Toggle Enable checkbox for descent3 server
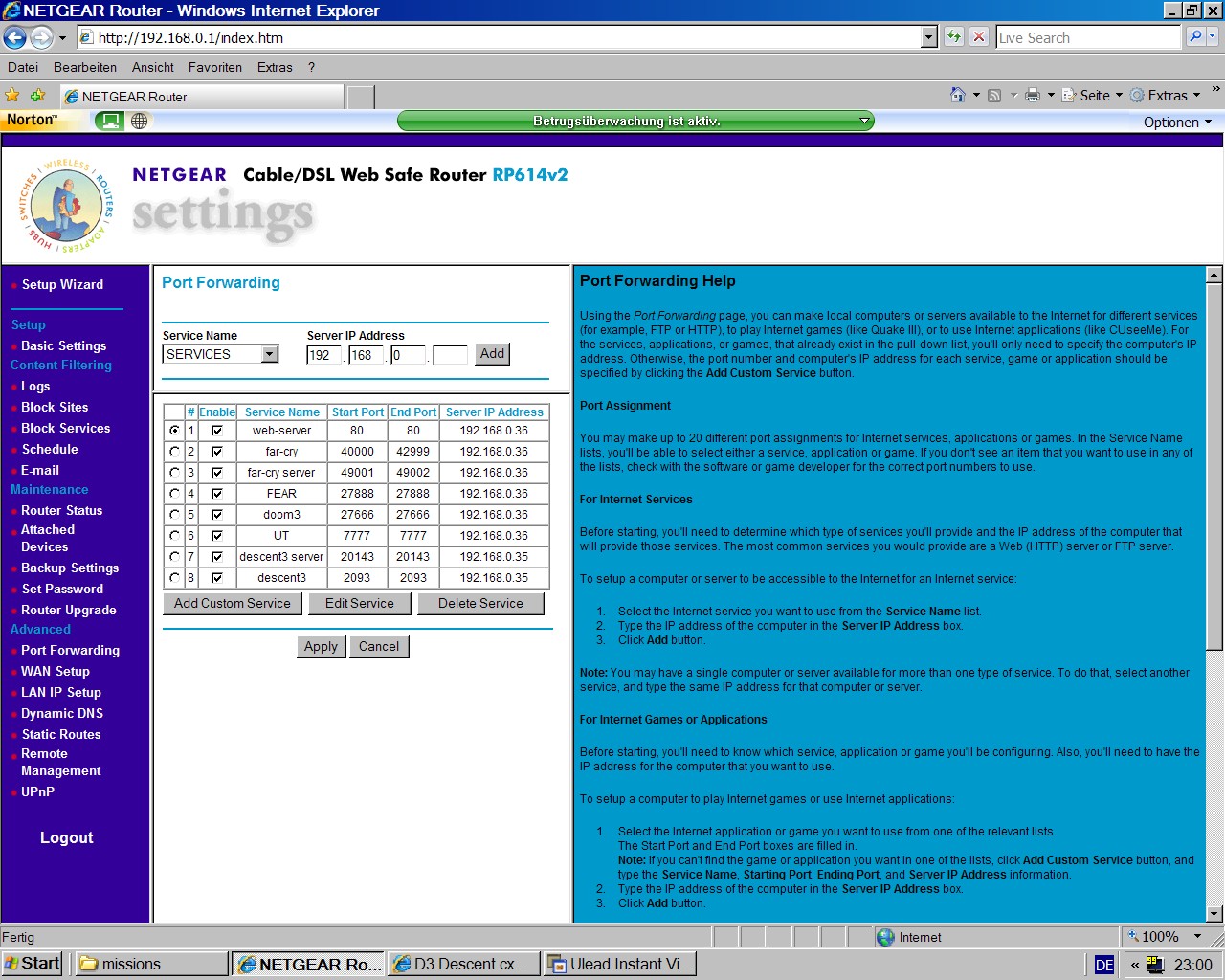 click(x=217, y=557)
